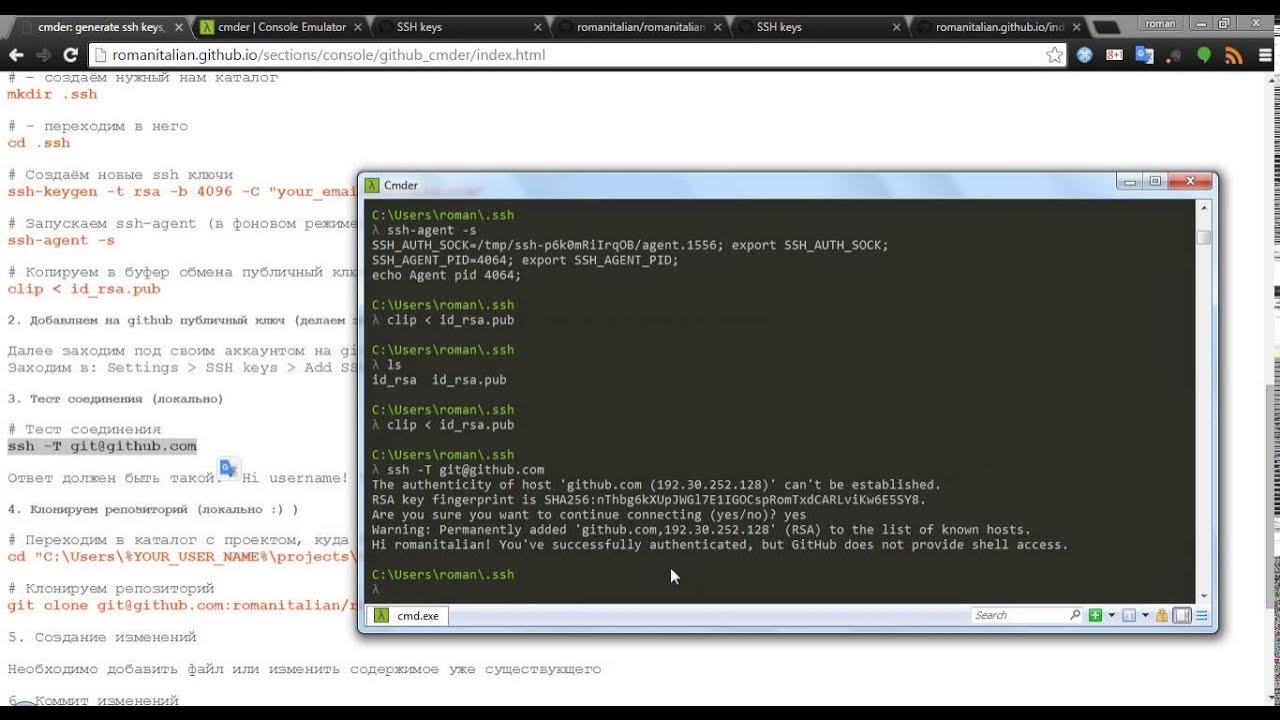Open Cmder hamburger settings menu

1202,615
